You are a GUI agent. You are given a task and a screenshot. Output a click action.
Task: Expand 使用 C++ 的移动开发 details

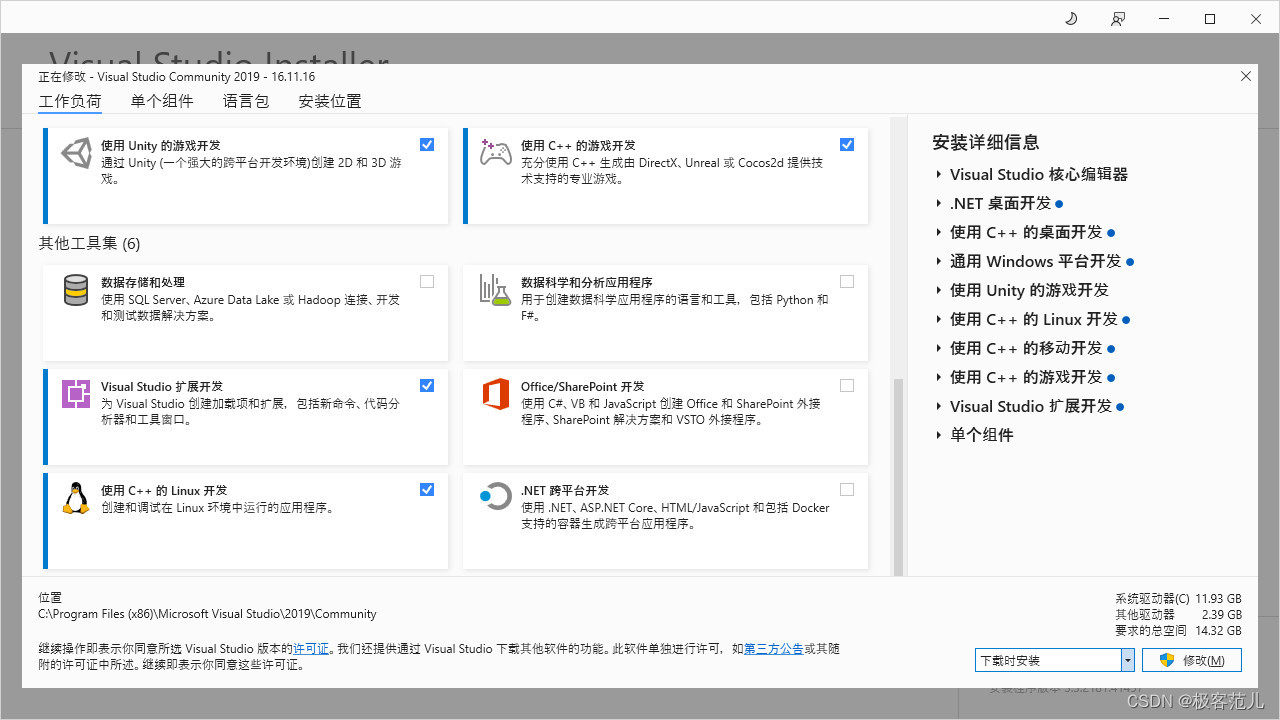[939, 349]
